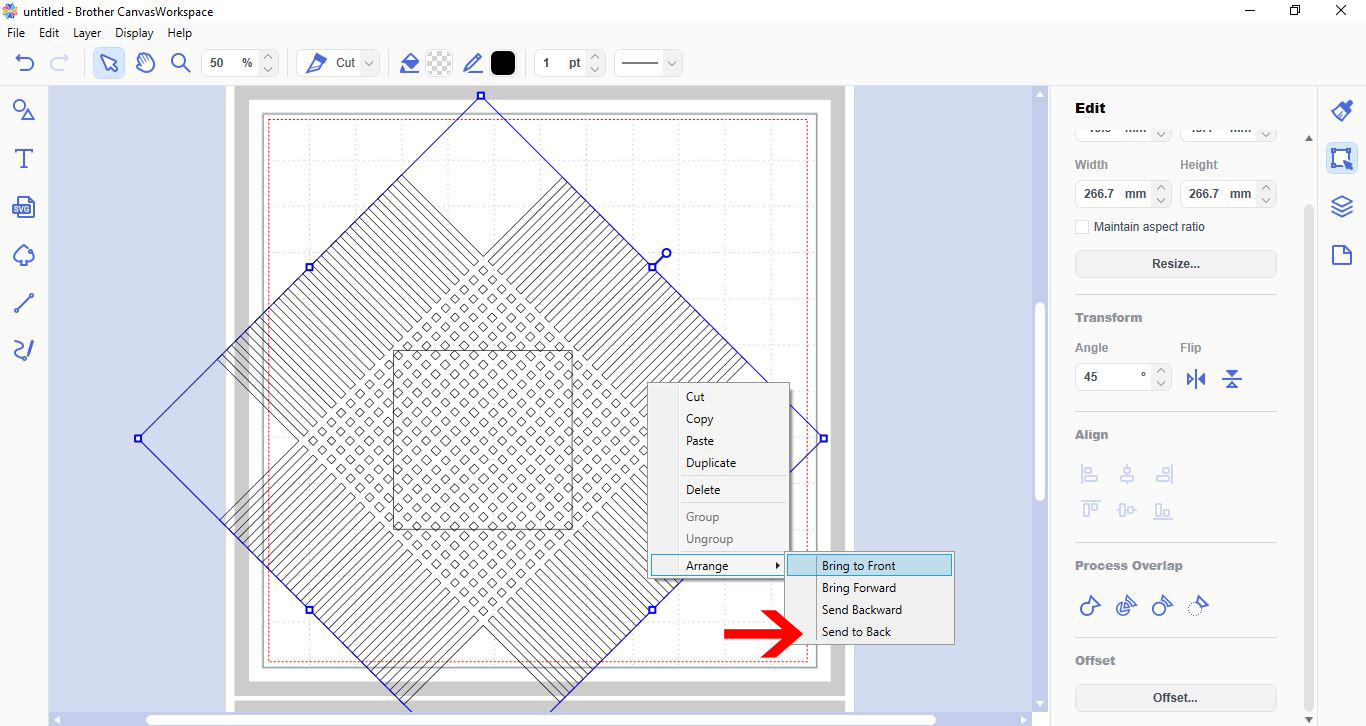Increase zoom percentage with up arrow
The height and width of the screenshot is (726, 1366).
(268, 57)
